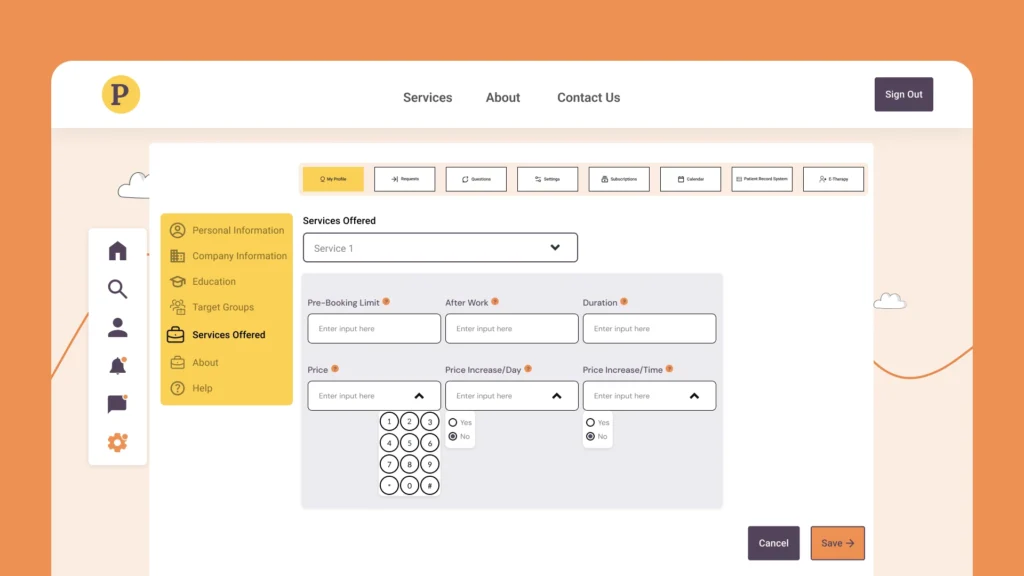Click the Save button
The width and height of the screenshot is (1024, 576).
click(837, 543)
